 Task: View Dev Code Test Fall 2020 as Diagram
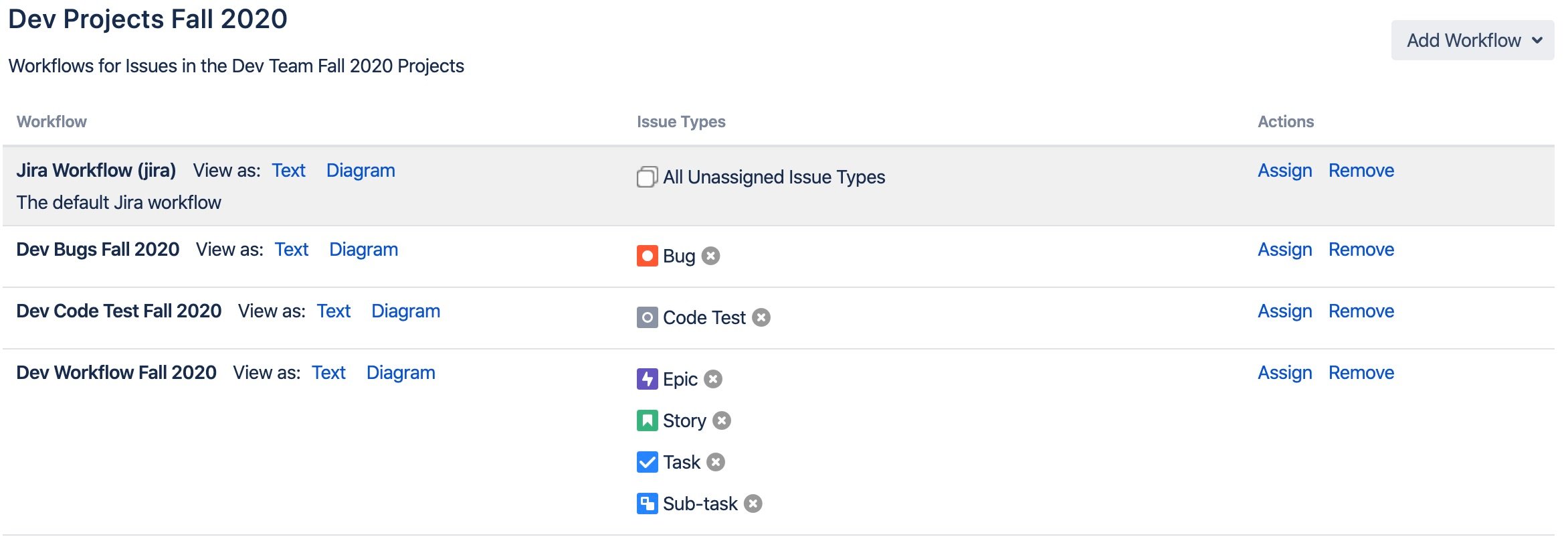405,311
